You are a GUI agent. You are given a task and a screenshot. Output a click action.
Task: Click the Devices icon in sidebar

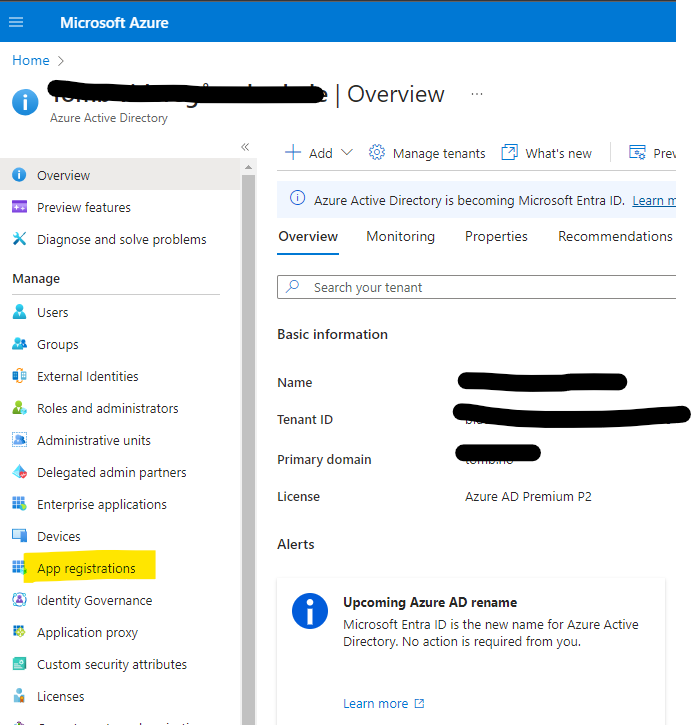point(19,536)
